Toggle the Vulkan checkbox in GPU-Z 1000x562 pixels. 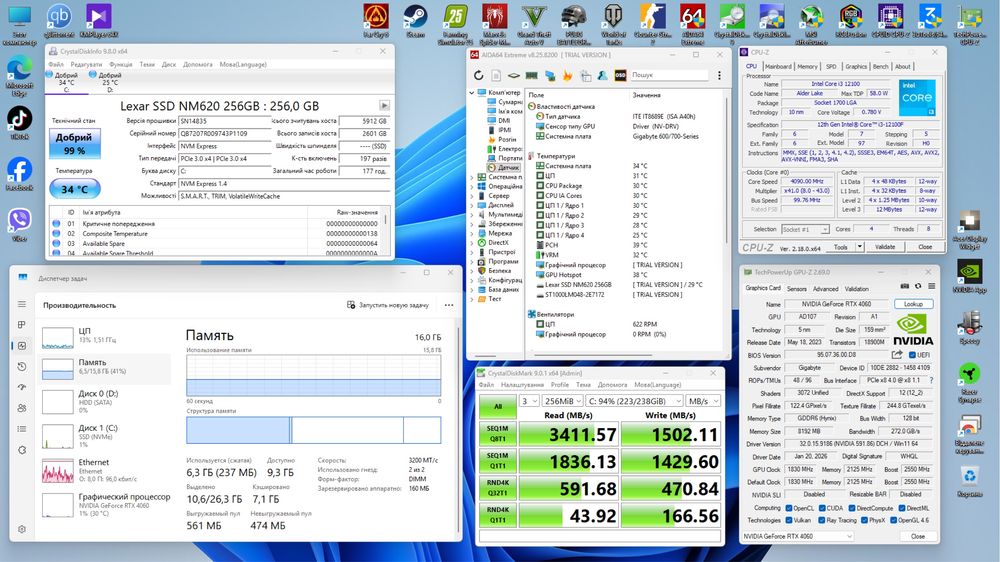(789, 521)
